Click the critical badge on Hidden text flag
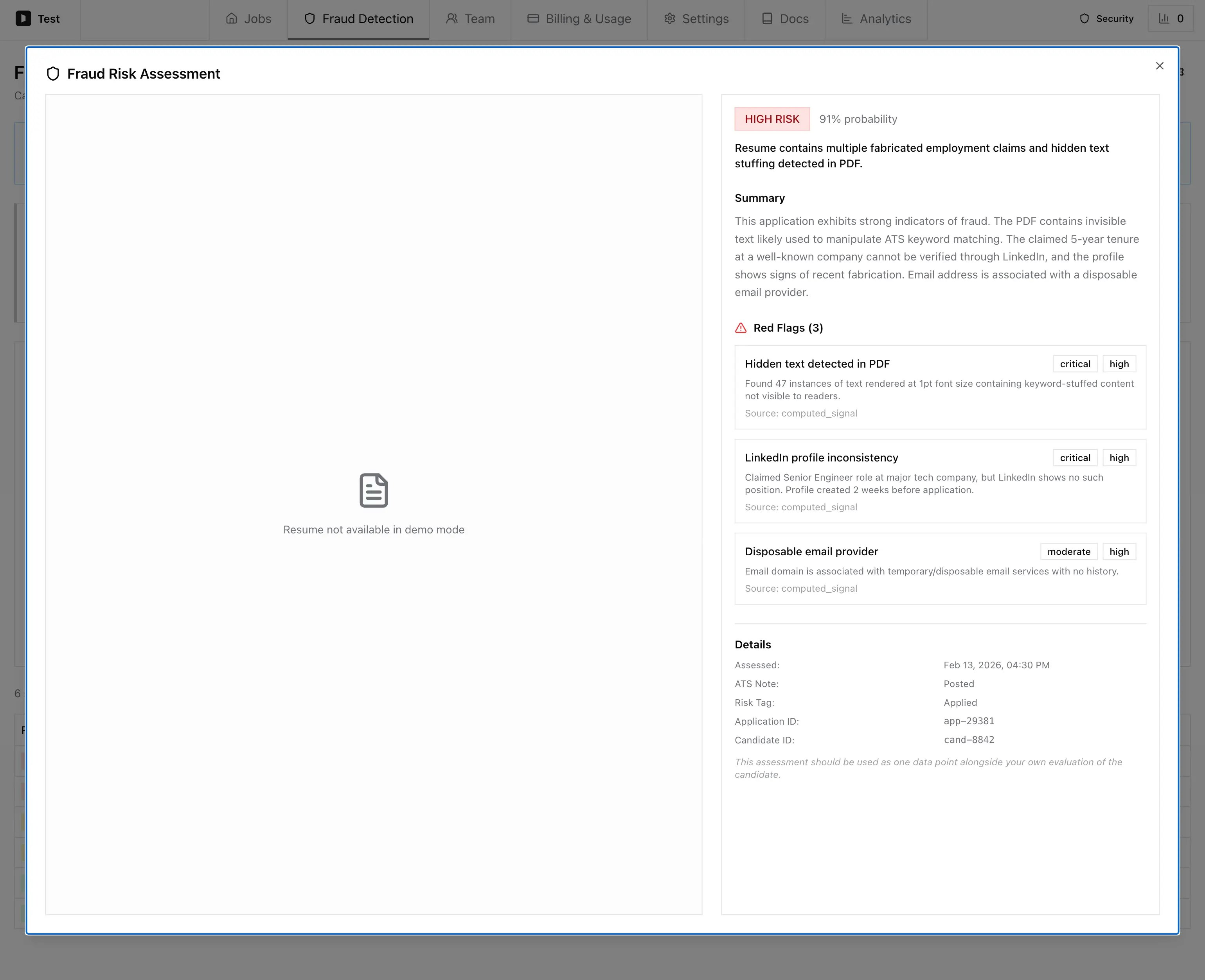 point(1075,364)
